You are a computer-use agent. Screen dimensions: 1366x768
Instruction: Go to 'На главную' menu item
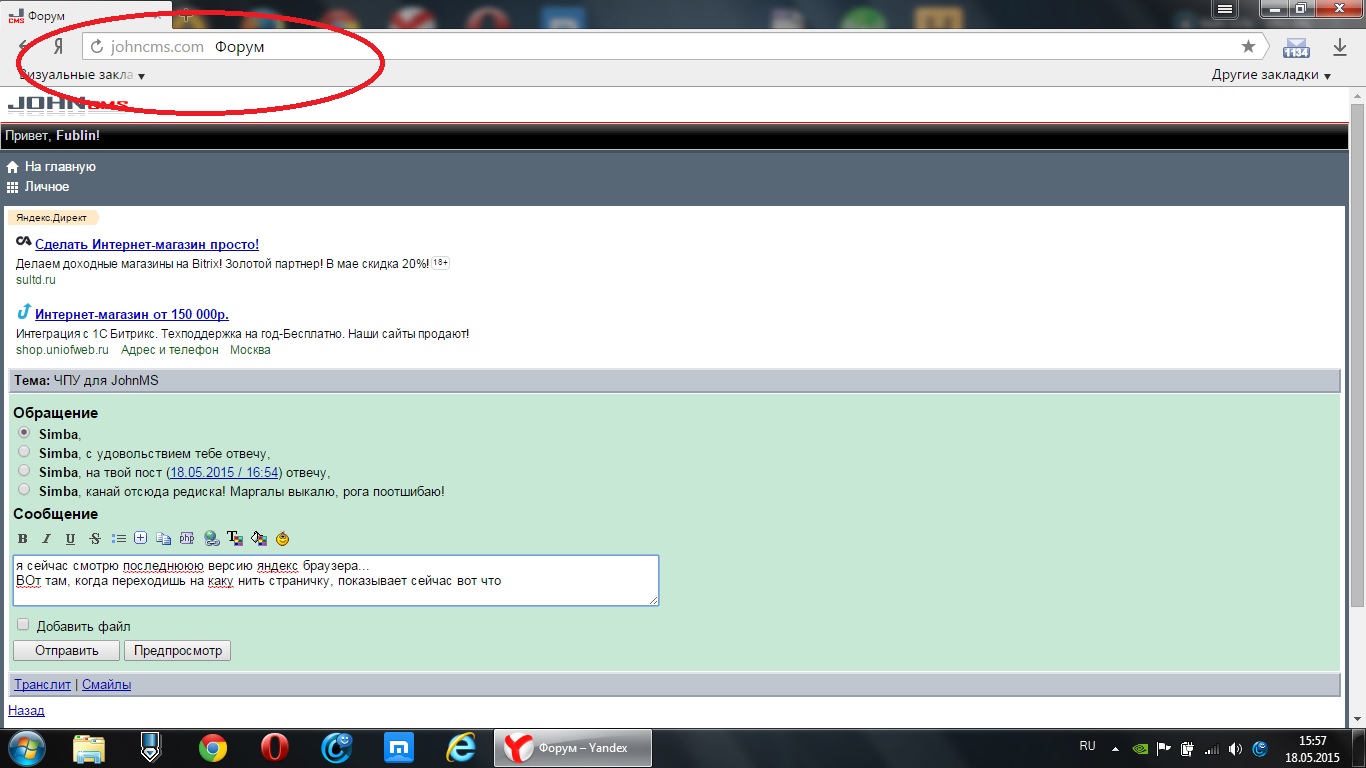coord(51,167)
